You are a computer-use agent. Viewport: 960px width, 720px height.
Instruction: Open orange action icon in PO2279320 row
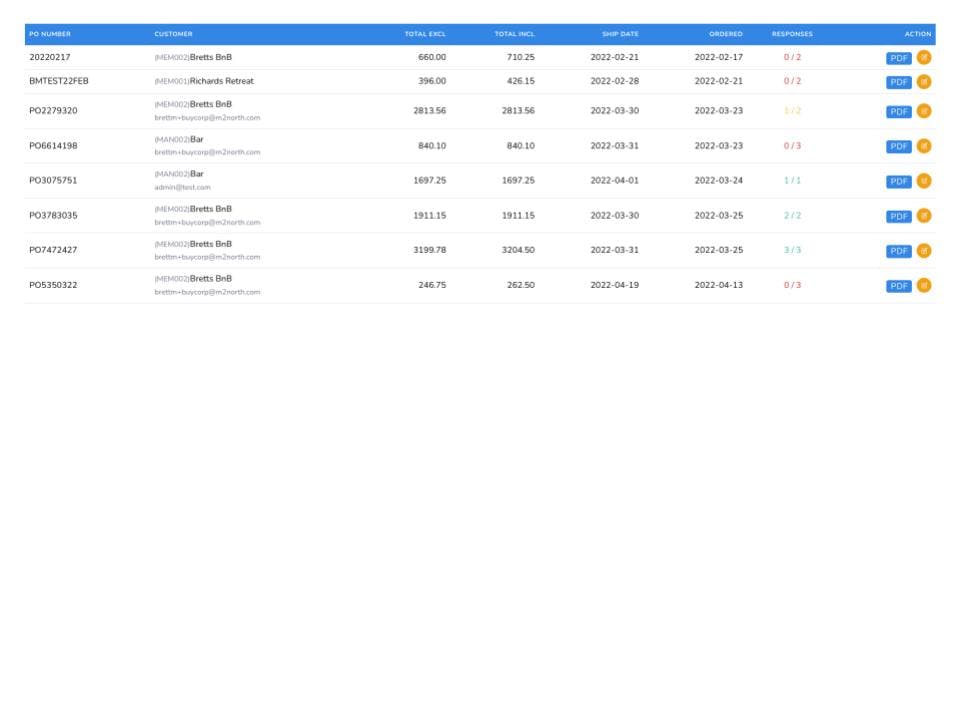(x=924, y=111)
